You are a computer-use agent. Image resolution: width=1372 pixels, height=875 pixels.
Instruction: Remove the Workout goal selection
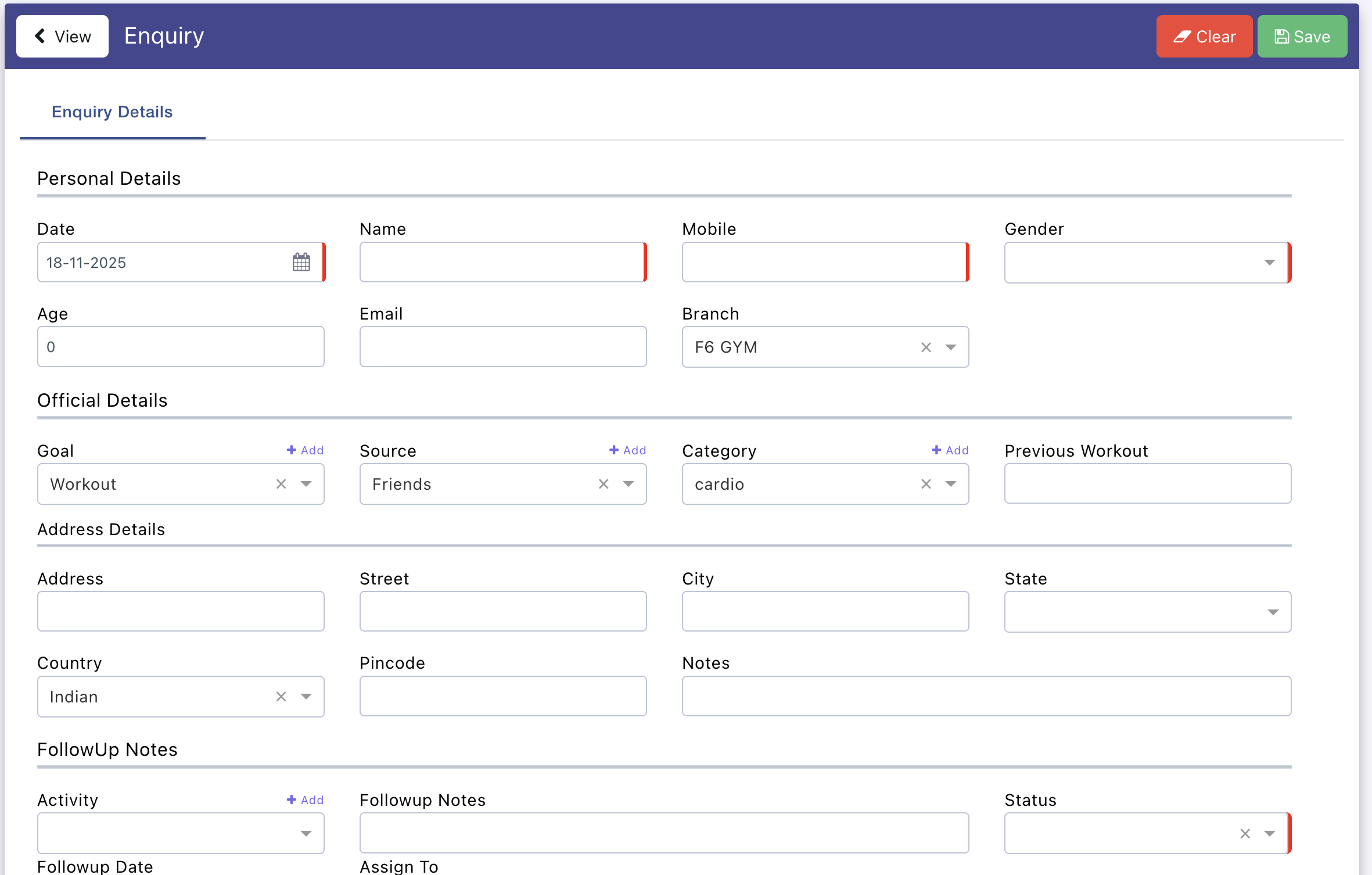281,484
